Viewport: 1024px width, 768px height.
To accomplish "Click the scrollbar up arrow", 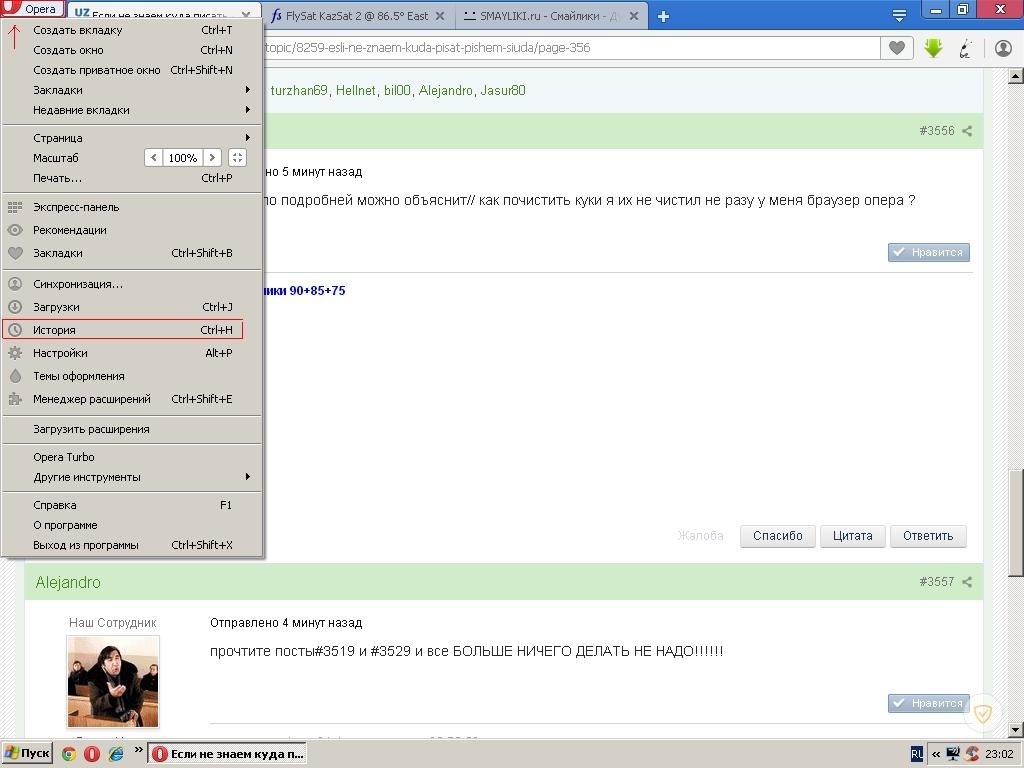I will [1016, 76].
